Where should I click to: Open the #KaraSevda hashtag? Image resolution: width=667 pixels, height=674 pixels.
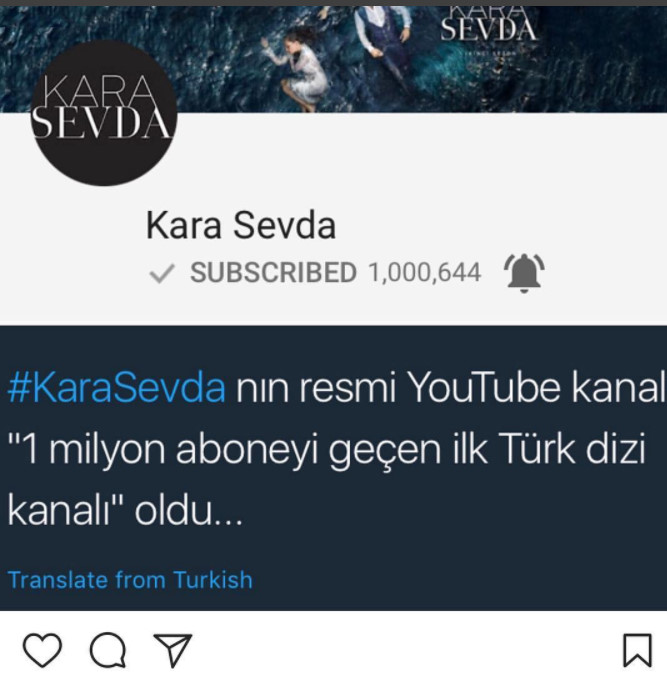point(116,387)
